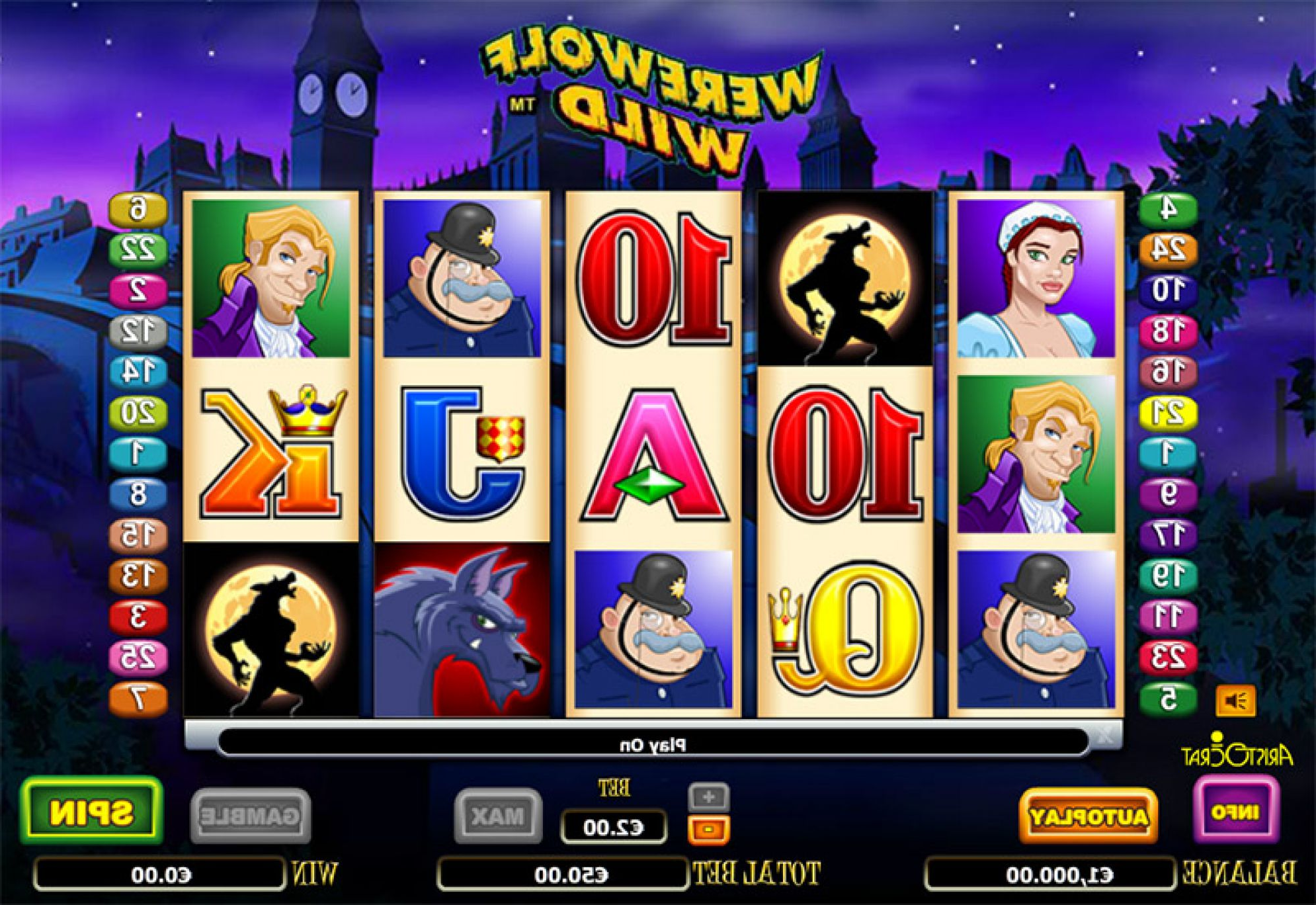Select payline 24 indicator
The width and height of the screenshot is (1316, 905).
coord(1168,249)
